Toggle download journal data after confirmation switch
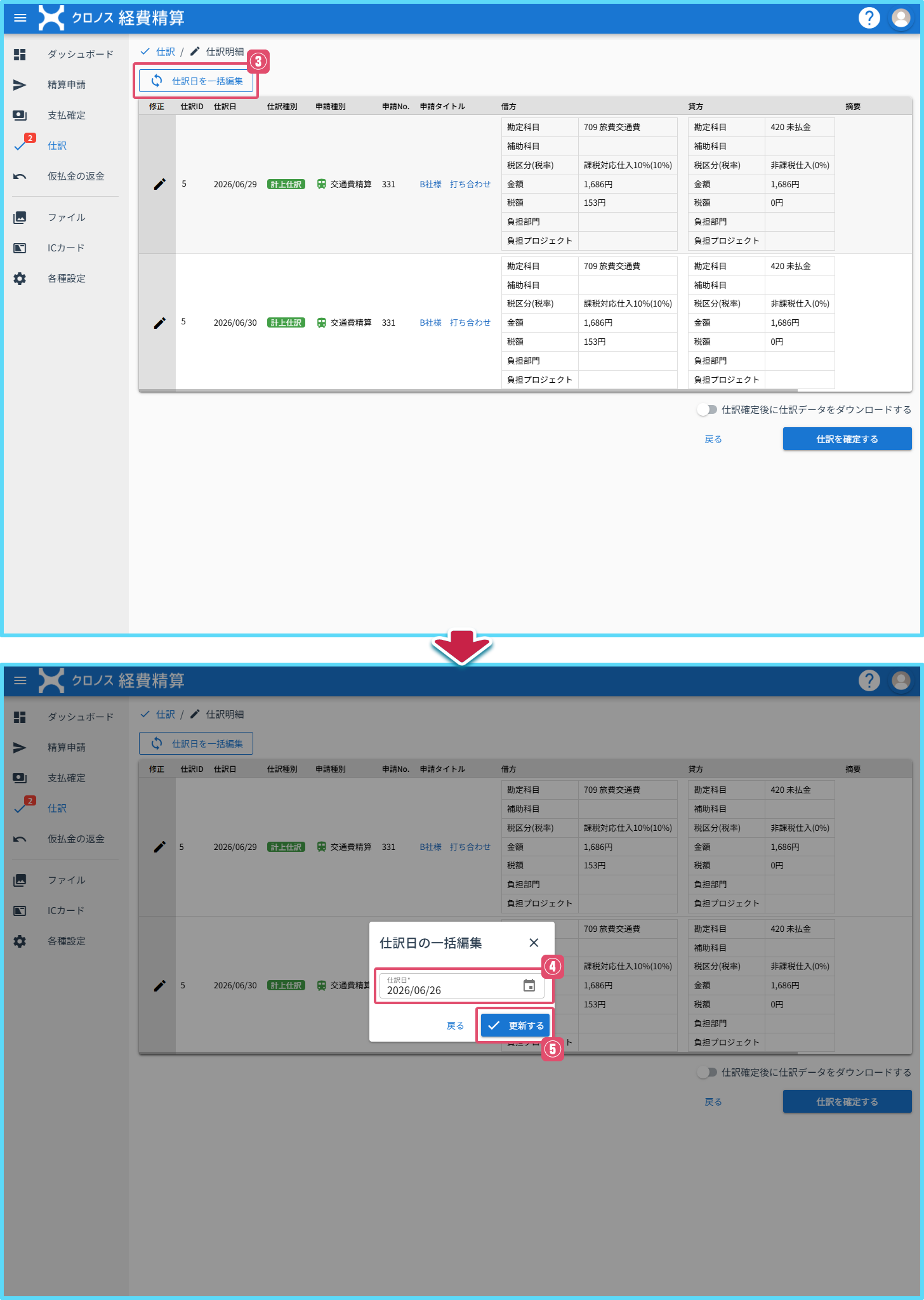This screenshot has height=1300, width=924. coord(706,409)
